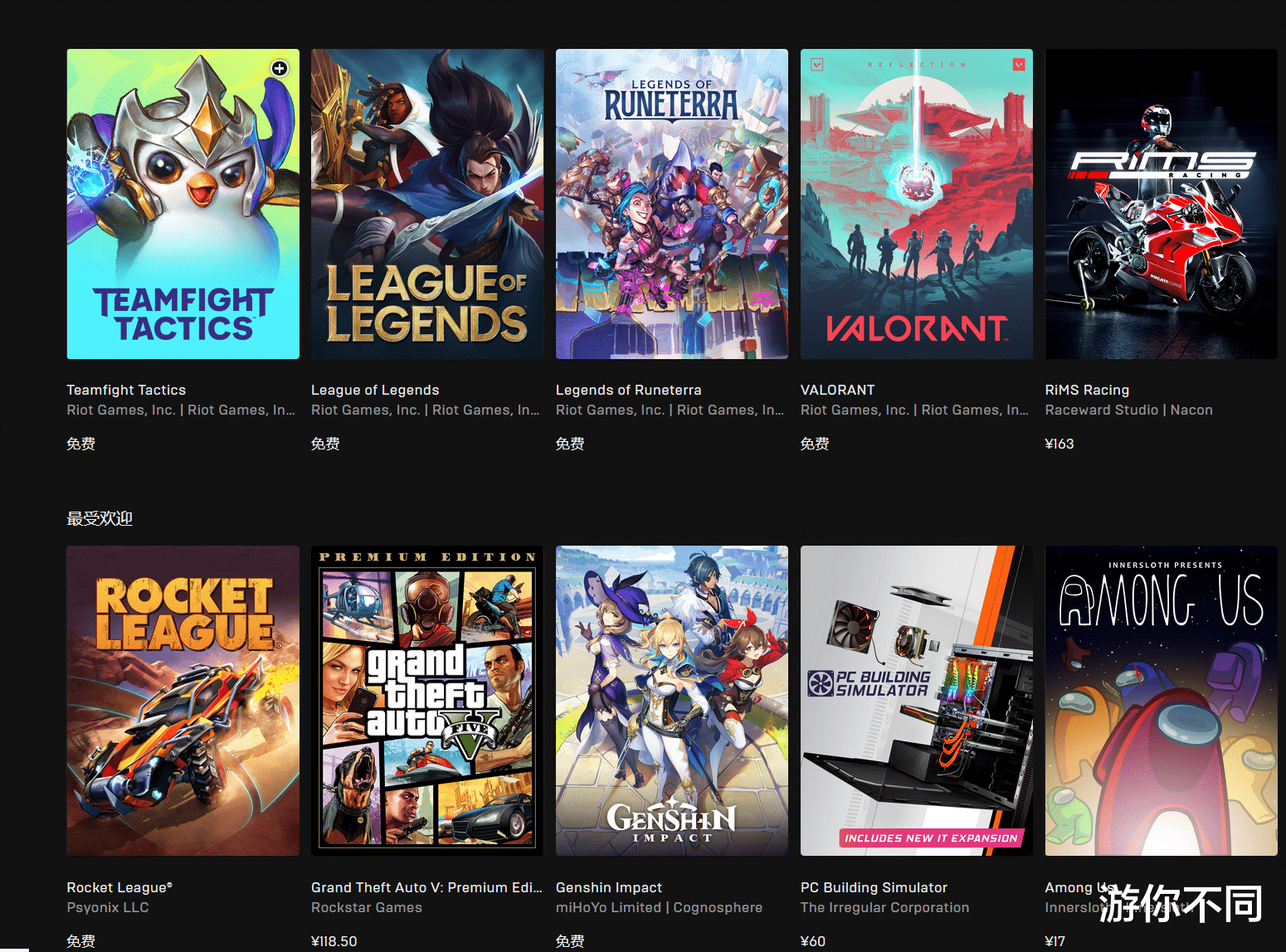Click the Among Us title text
Screen dimensions: 1286x952
click(x=1080, y=887)
